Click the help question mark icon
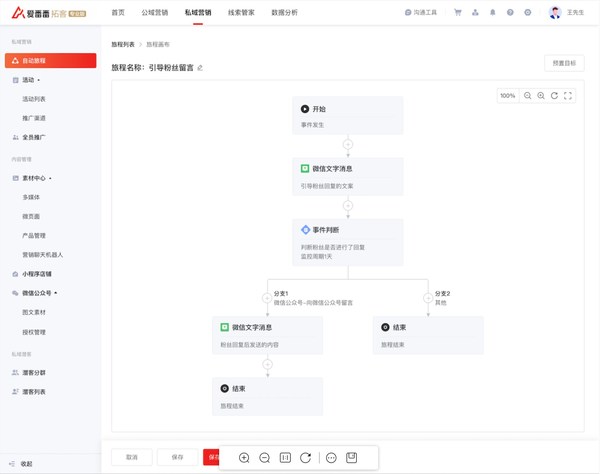Image resolution: width=600 pixels, height=474 pixels. tap(510, 13)
